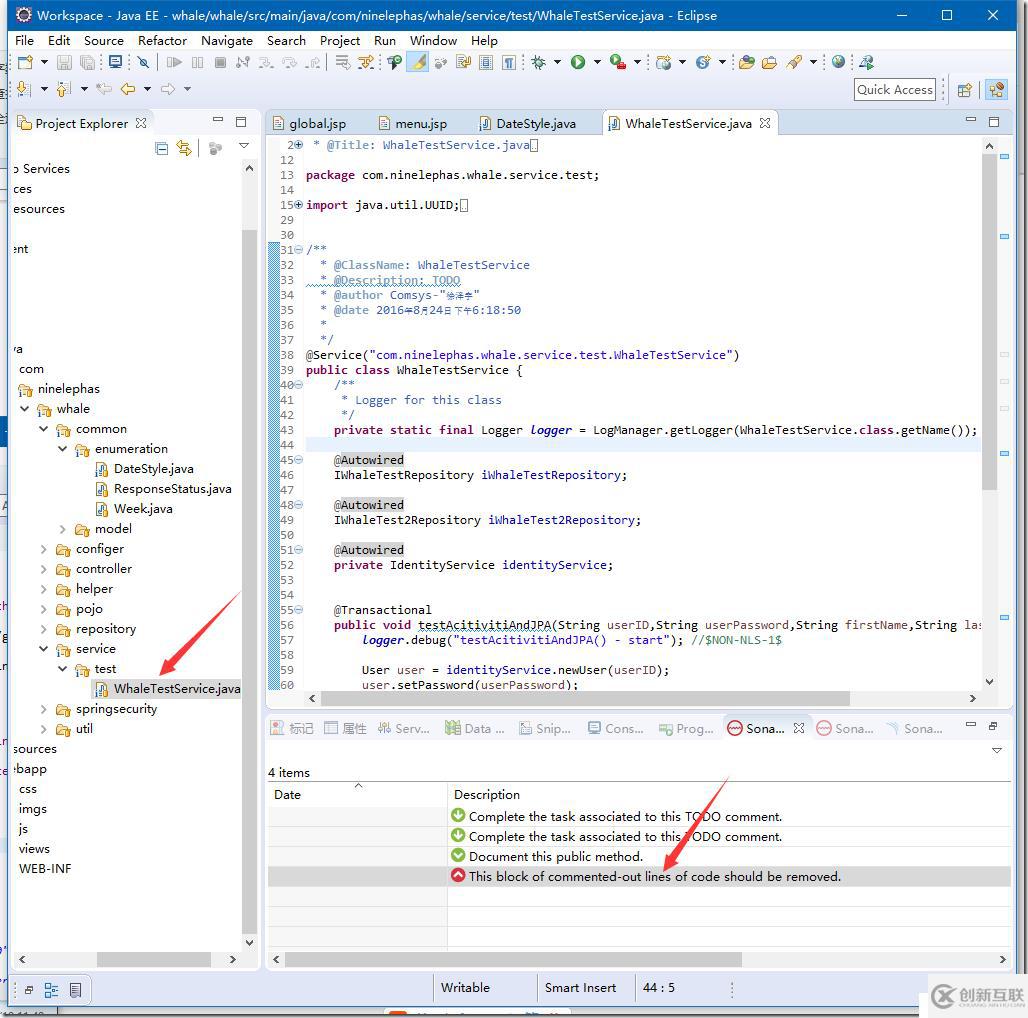
Task: Select the commented-out code issue row
Action: [639, 876]
